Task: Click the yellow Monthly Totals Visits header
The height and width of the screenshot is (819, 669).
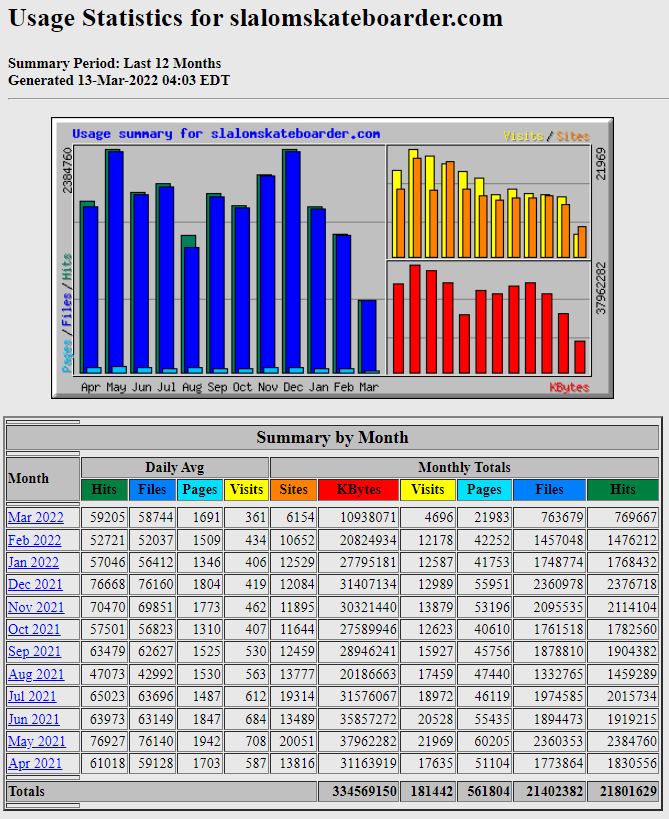Action: pyautogui.click(x=427, y=489)
